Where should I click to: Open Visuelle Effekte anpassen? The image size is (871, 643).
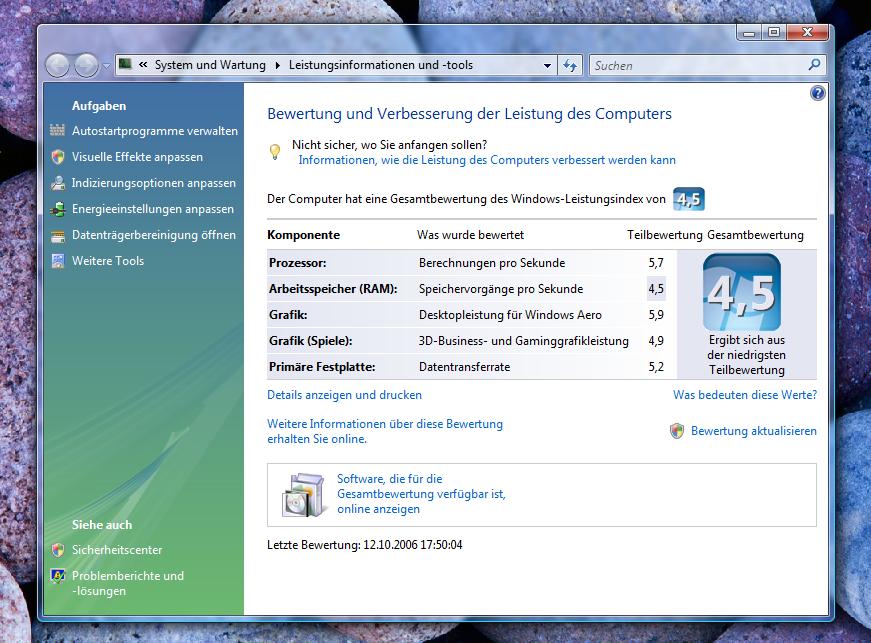[x=137, y=157]
